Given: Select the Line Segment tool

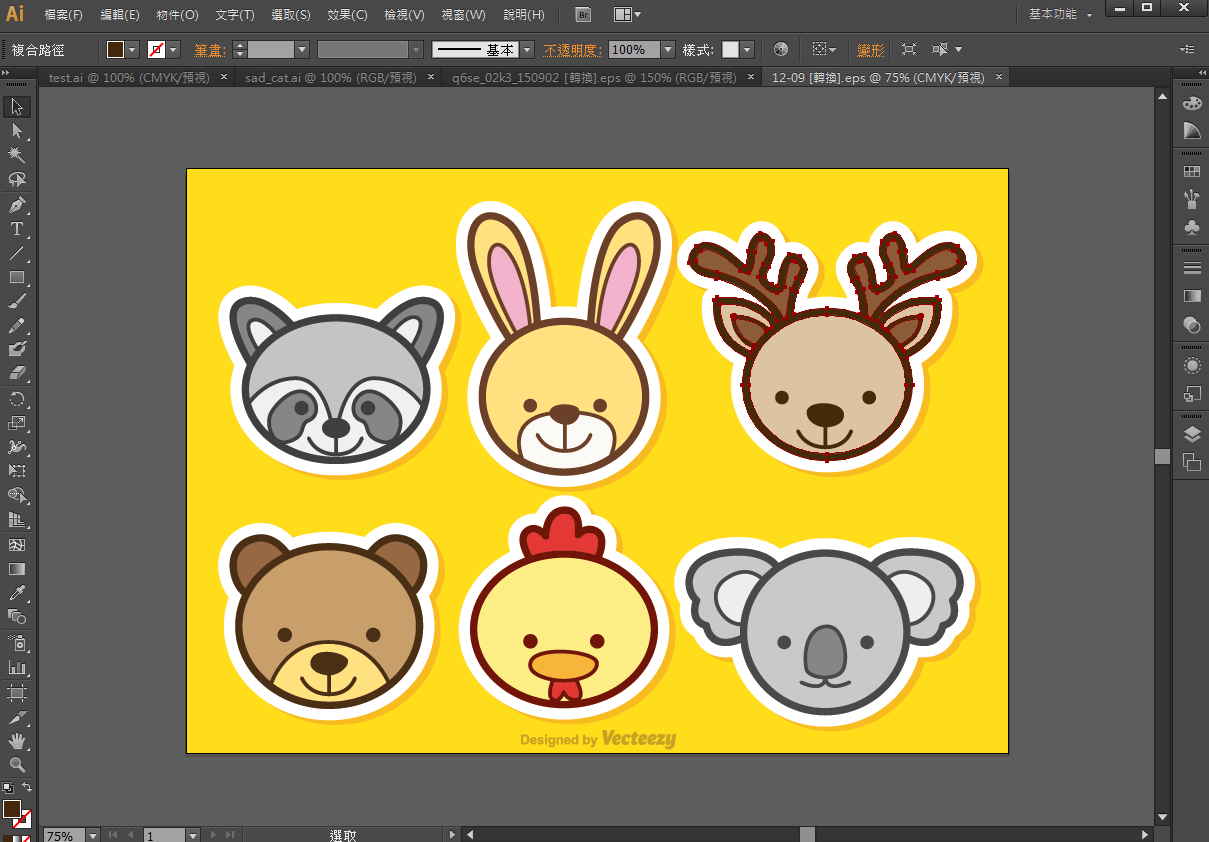Looking at the screenshot, I should pyautogui.click(x=17, y=253).
